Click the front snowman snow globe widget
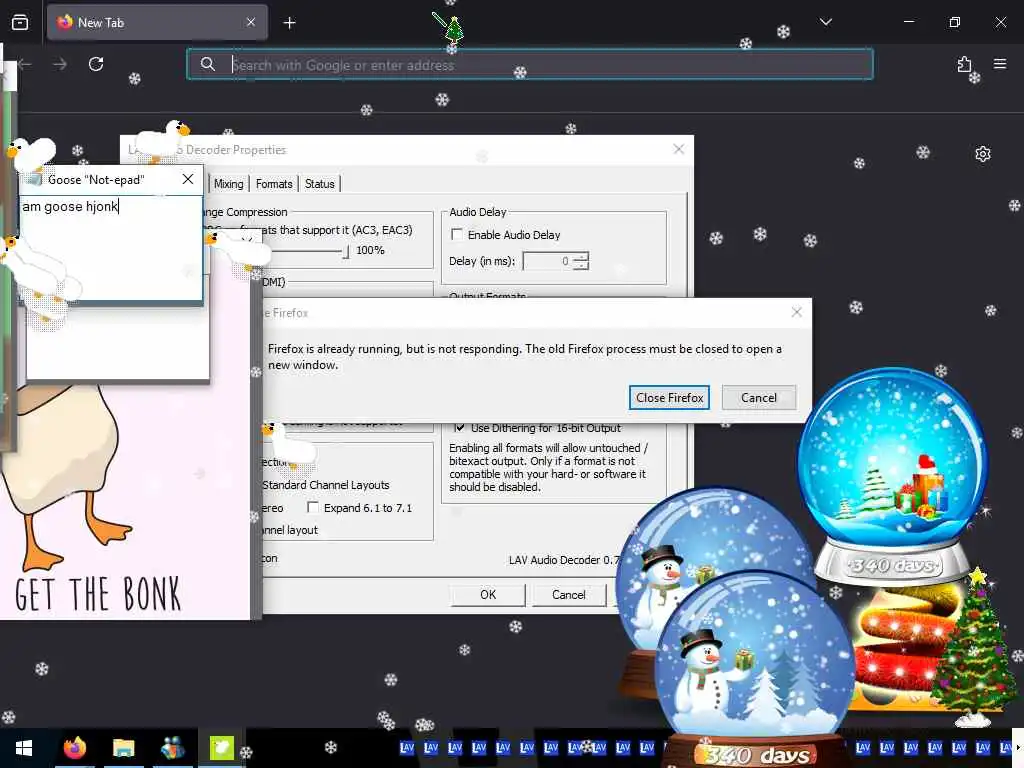The width and height of the screenshot is (1024, 768). click(754, 666)
